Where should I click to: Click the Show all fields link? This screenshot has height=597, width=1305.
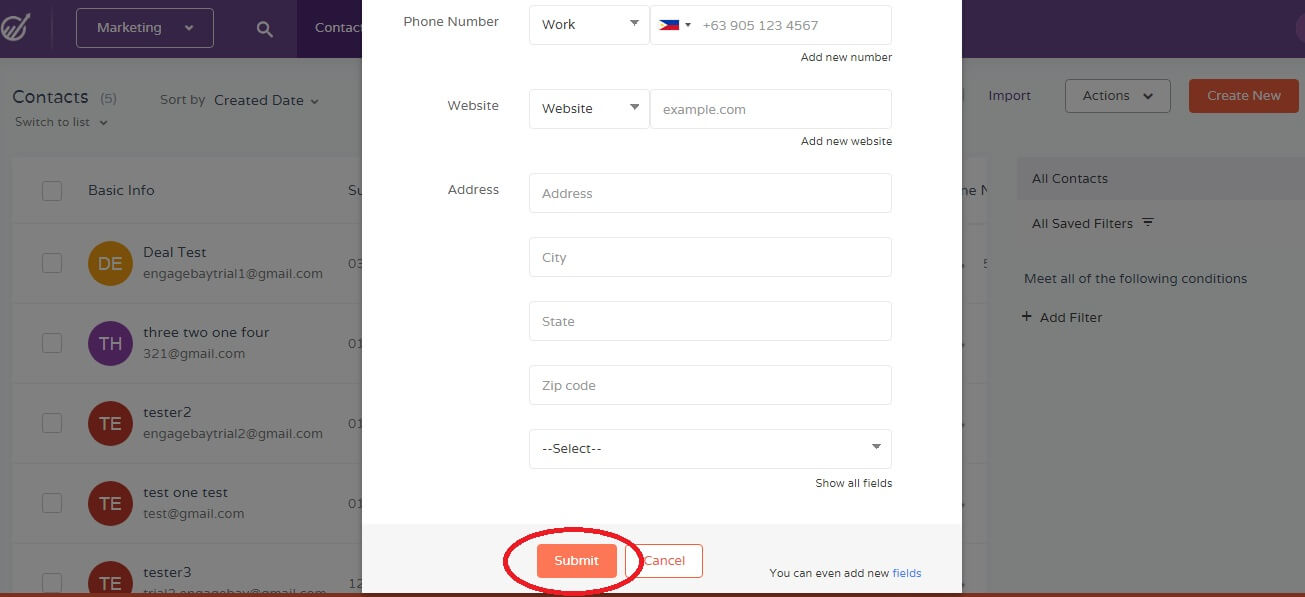[853, 483]
